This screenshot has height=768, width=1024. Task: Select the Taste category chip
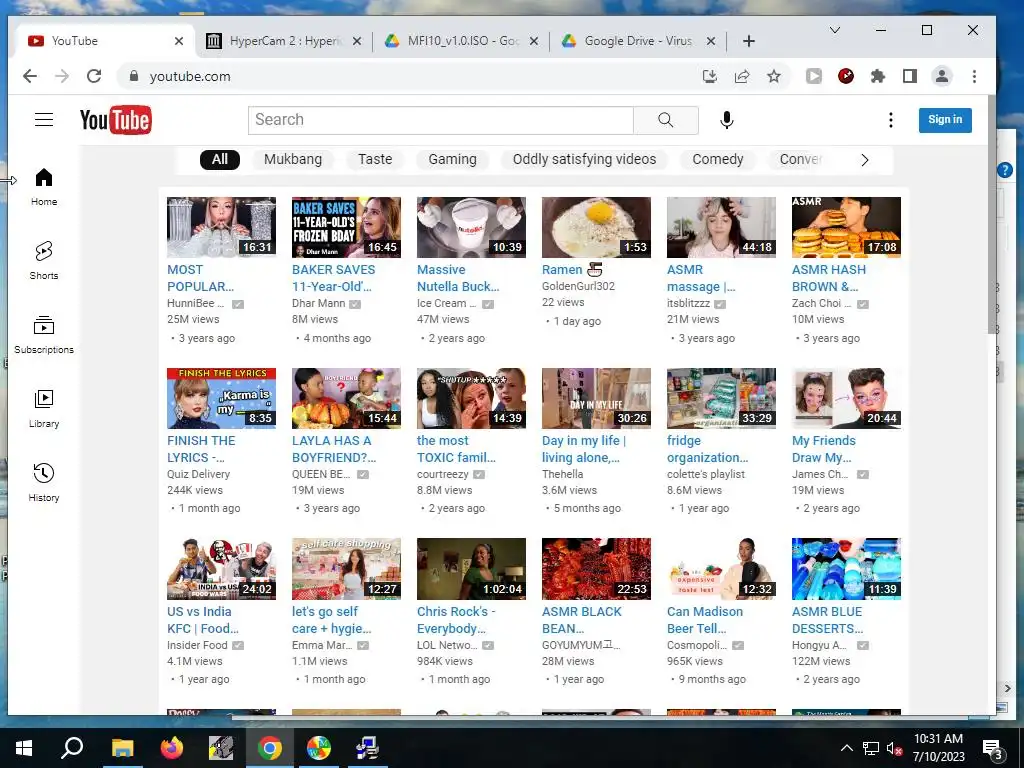(x=375, y=159)
